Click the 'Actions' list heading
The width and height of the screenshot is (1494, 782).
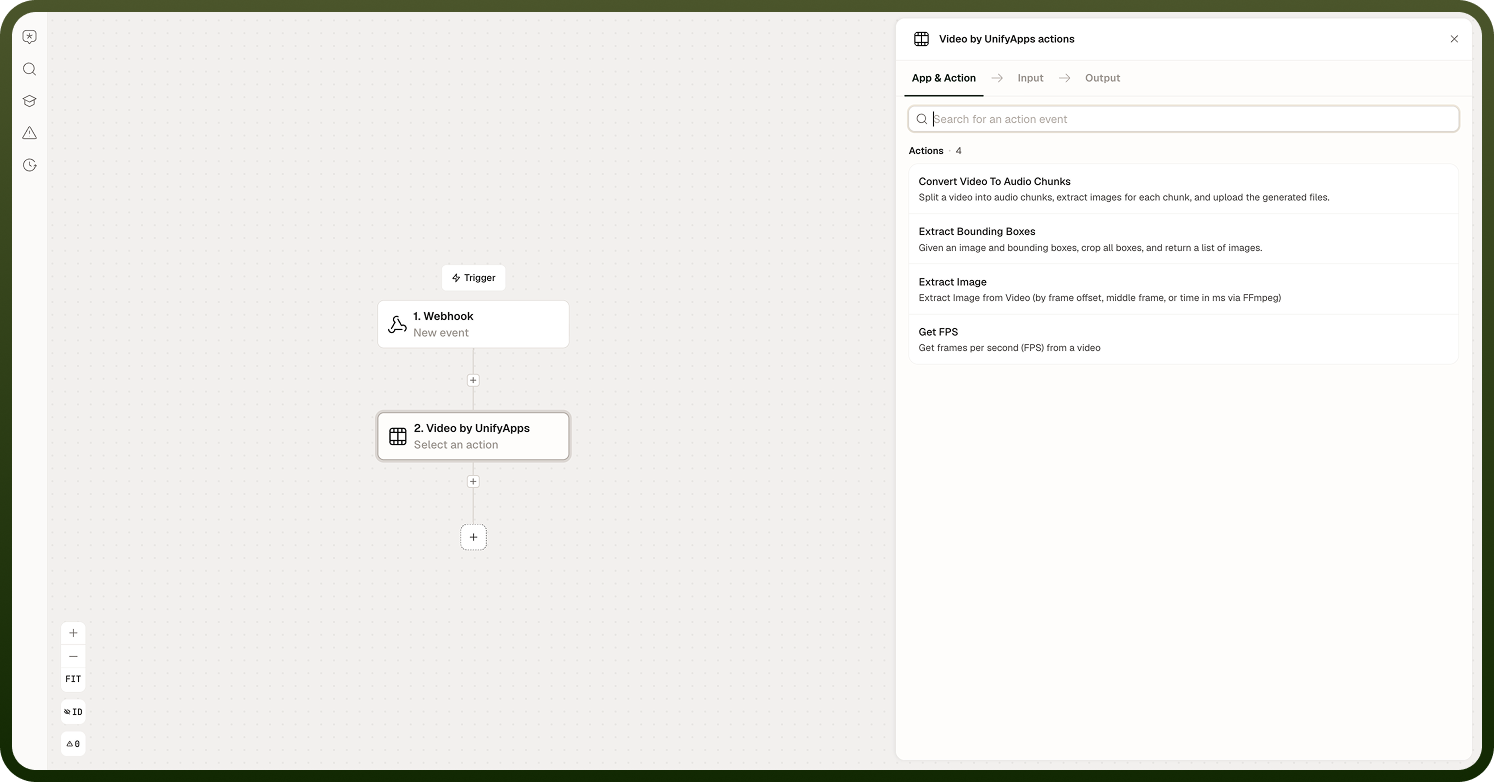coord(926,151)
